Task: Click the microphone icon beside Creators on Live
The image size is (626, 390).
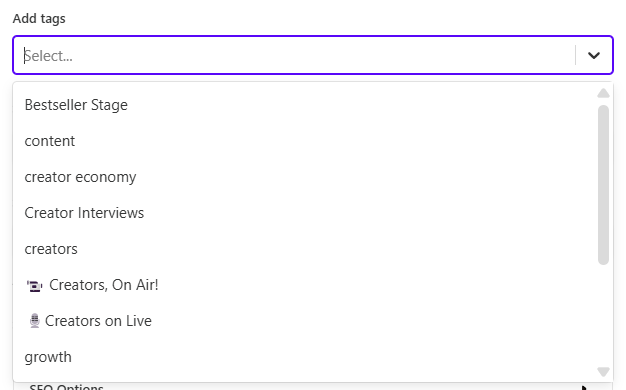Action: (35, 321)
